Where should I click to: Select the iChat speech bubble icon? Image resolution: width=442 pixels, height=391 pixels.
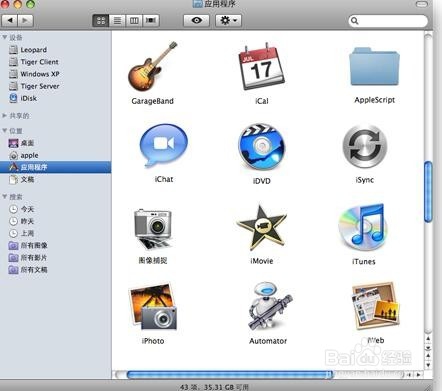pos(164,145)
